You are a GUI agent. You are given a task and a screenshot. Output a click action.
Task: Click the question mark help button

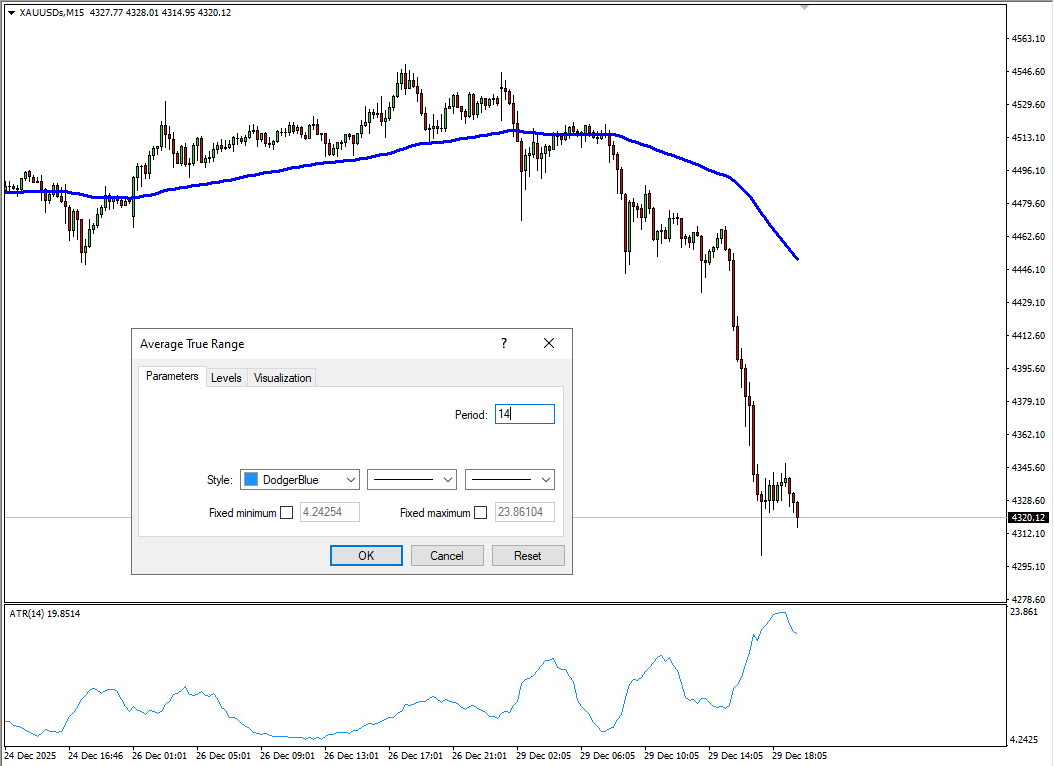pyautogui.click(x=504, y=343)
